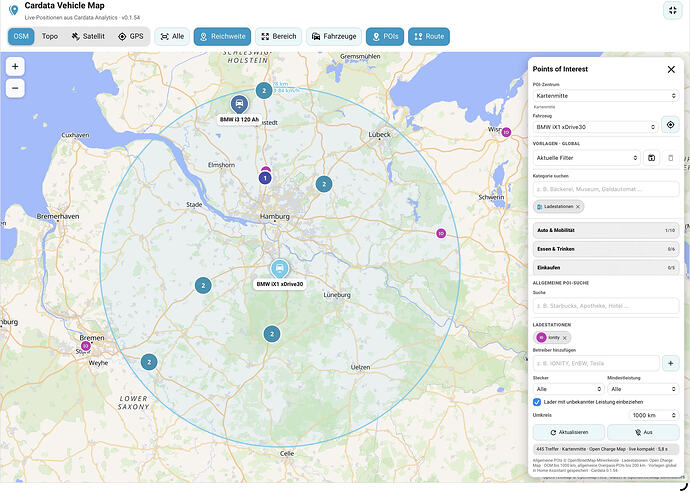The image size is (690, 493).
Task: Switch the base map to Satellit
Action: pyautogui.click(x=88, y=37)
